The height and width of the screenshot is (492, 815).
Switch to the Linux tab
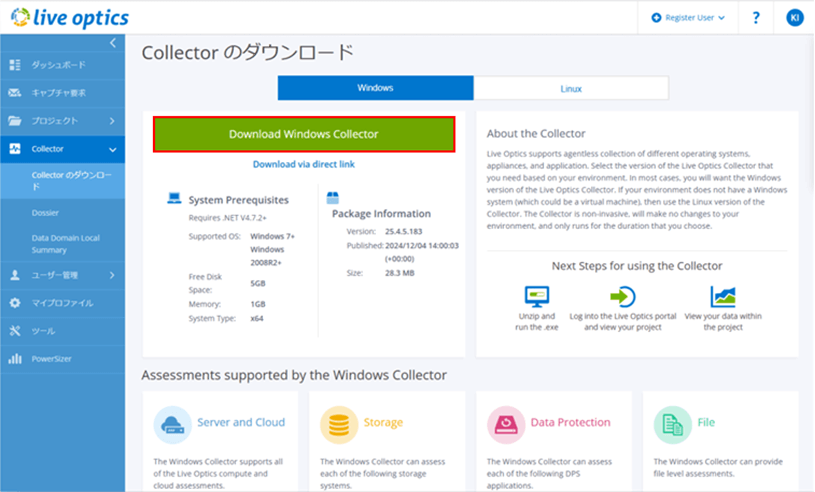point(571,88)
